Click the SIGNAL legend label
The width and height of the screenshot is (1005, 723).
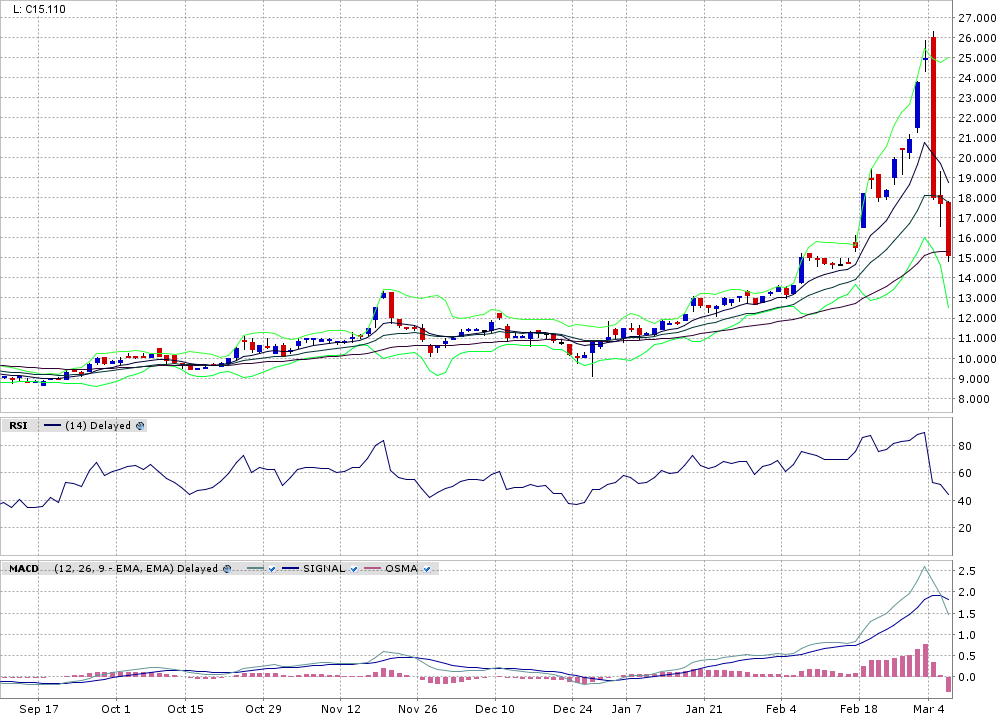pos(324,568)
